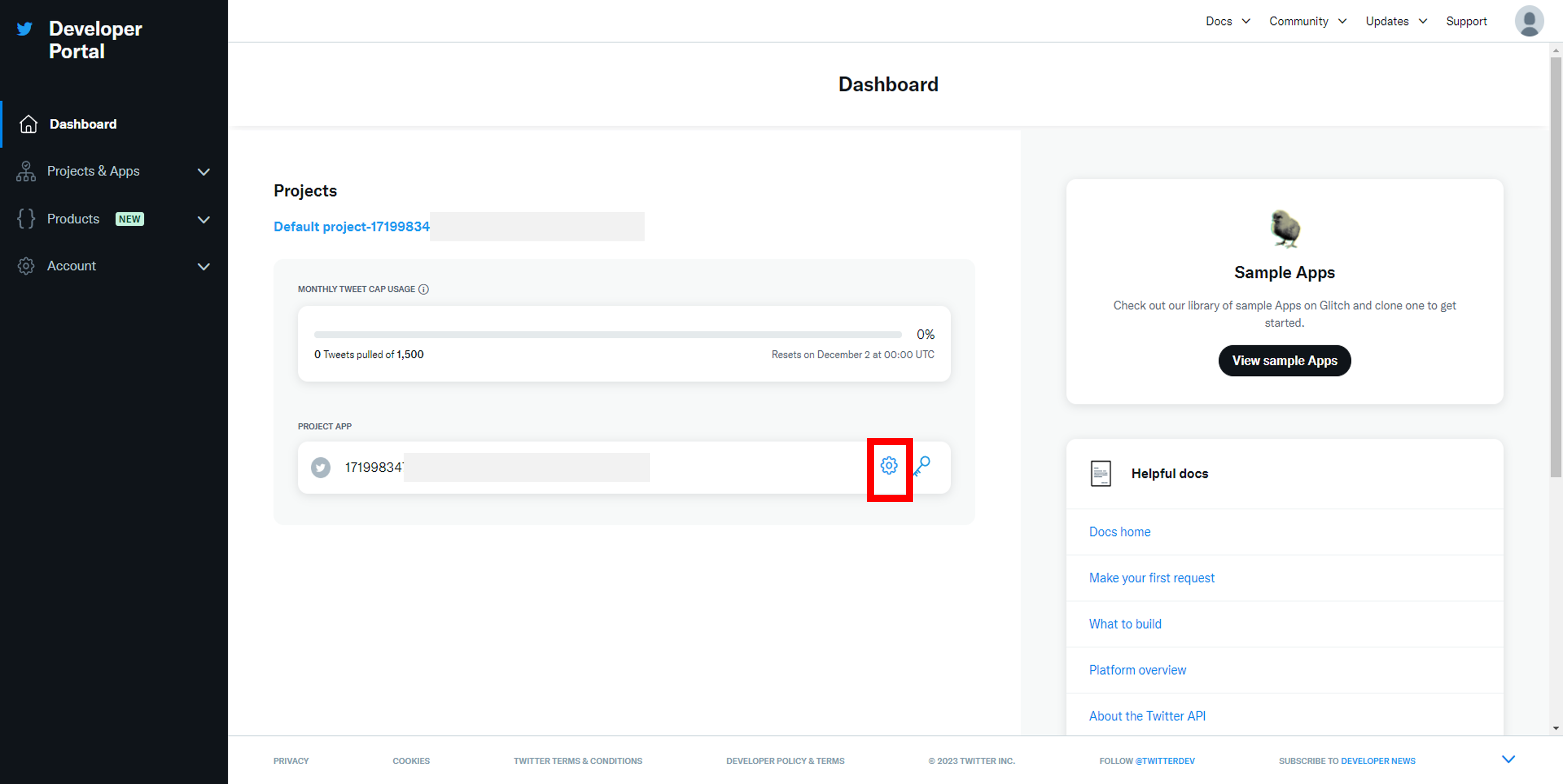Viewport: 1563px width, 784px height.
Task: Click 'Resets on December 2 at 00:00 UTC'
Action: pyautogui.click(x=853, y=354)
